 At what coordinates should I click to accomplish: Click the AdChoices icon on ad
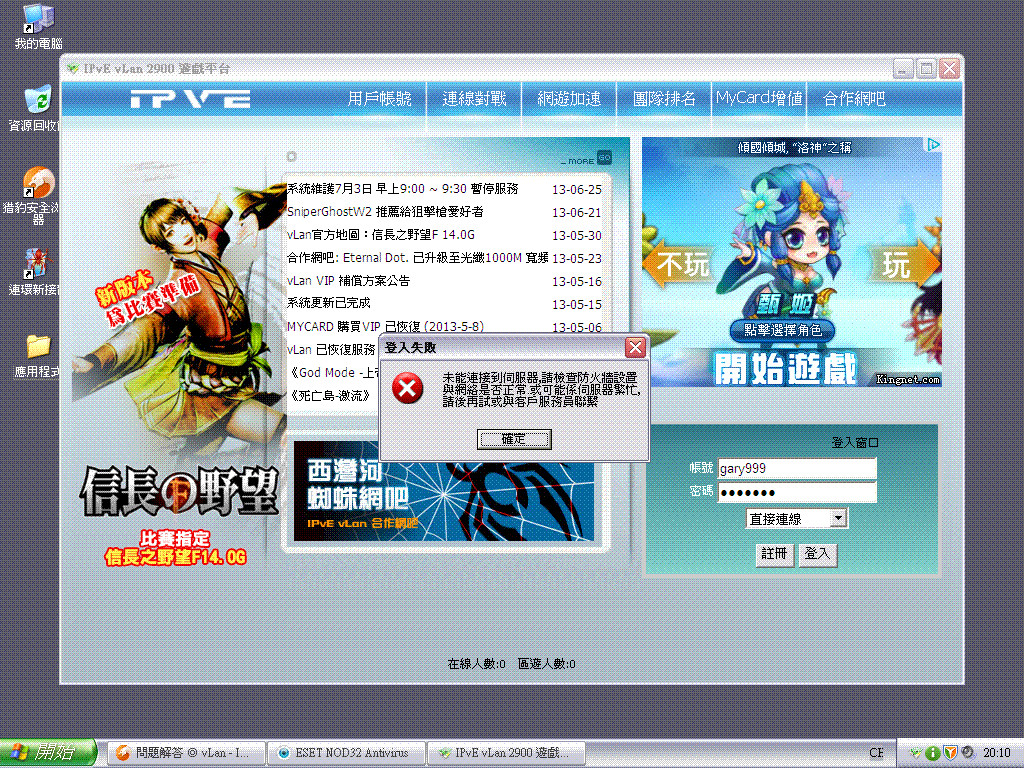point(934,144)
